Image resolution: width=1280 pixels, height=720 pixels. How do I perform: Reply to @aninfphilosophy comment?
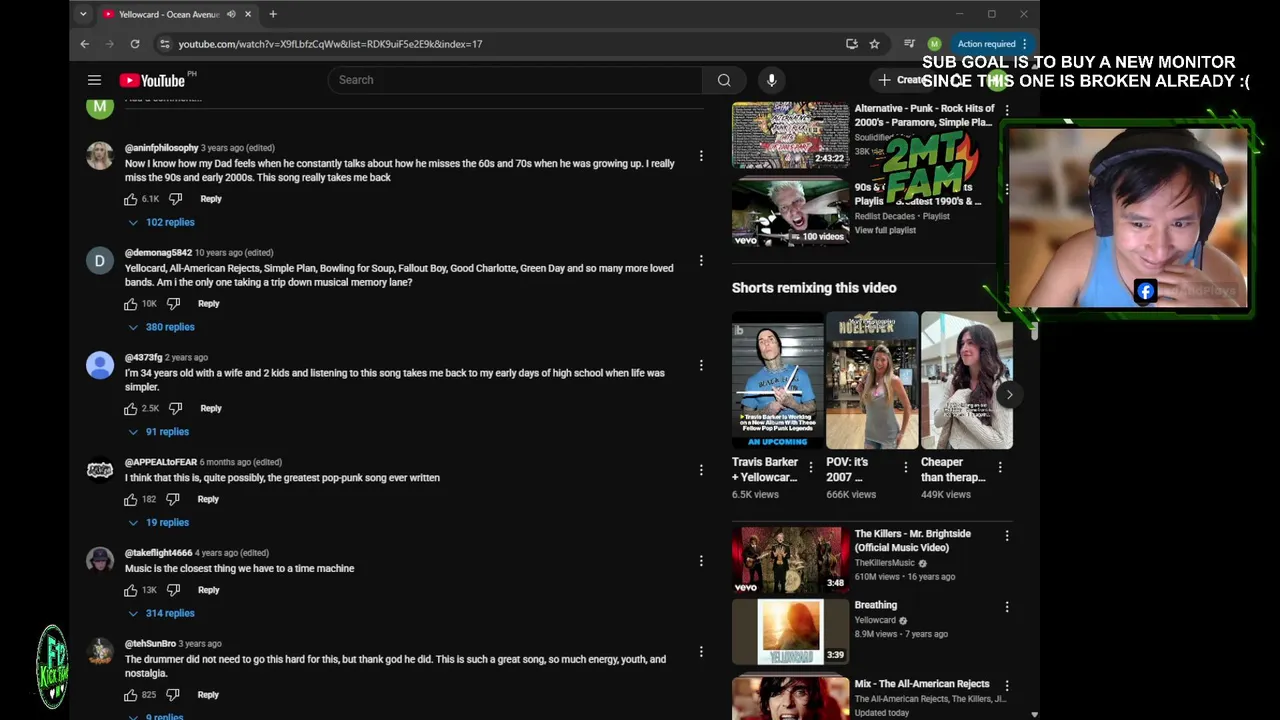(x=211, y=199)
